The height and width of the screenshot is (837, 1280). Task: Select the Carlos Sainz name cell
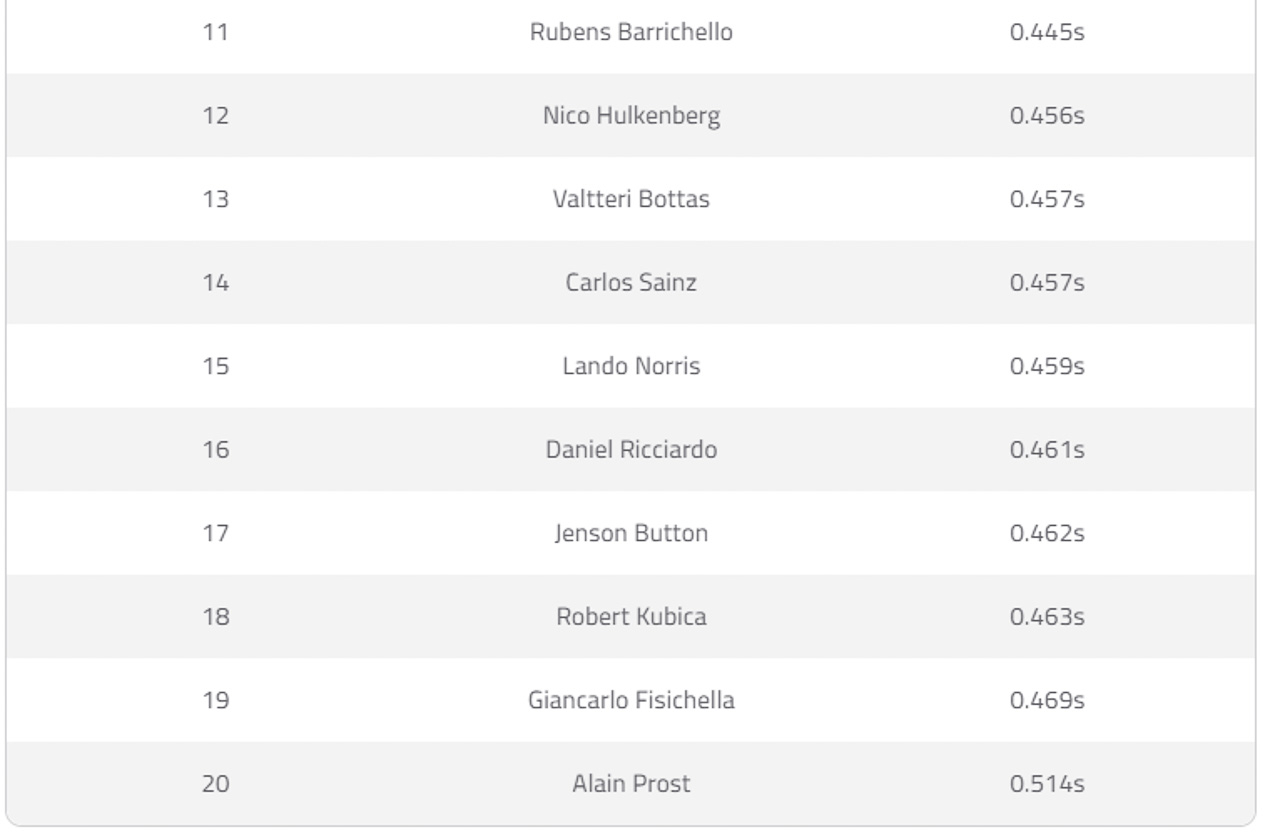631,283
